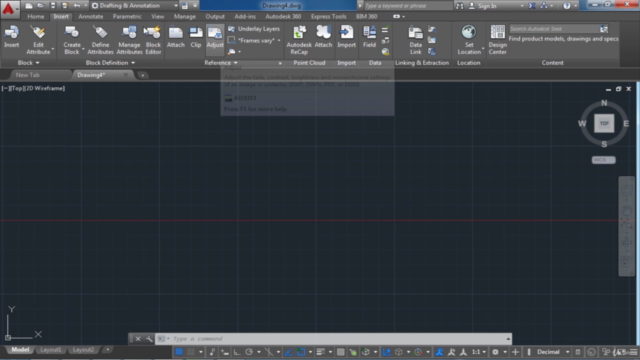Toggle snap mode in status bar
Screen dimensions: 640x360
(x=191, y=352)
